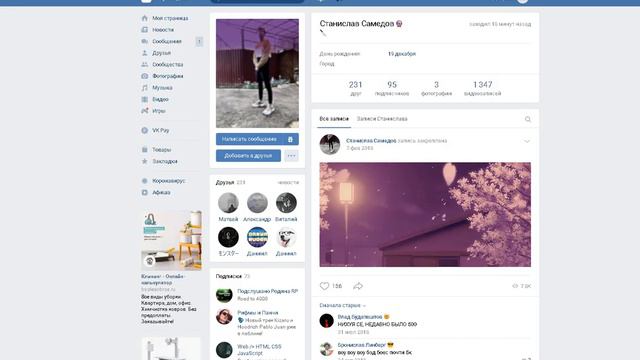Click новости link in friends block
The image size is (640, 360).
tap(288, 182)
